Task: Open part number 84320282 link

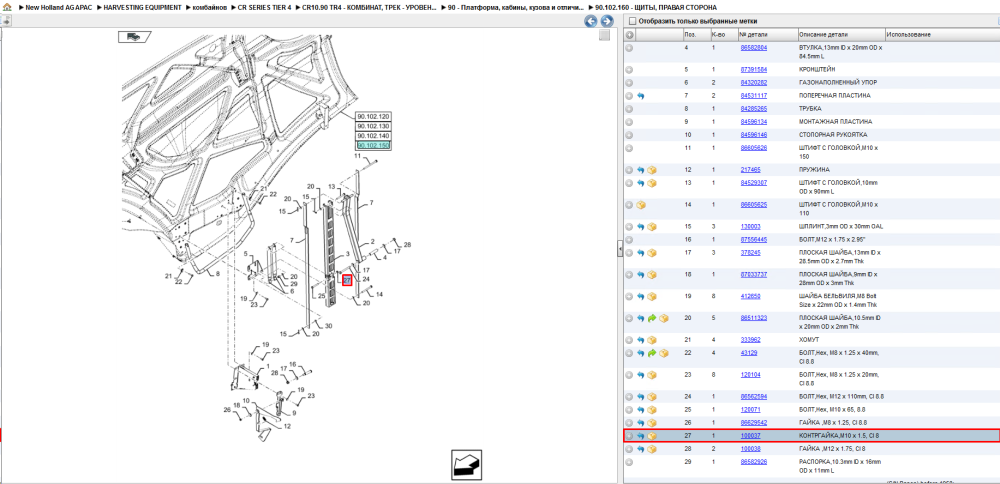Action: tap(754, 83)
